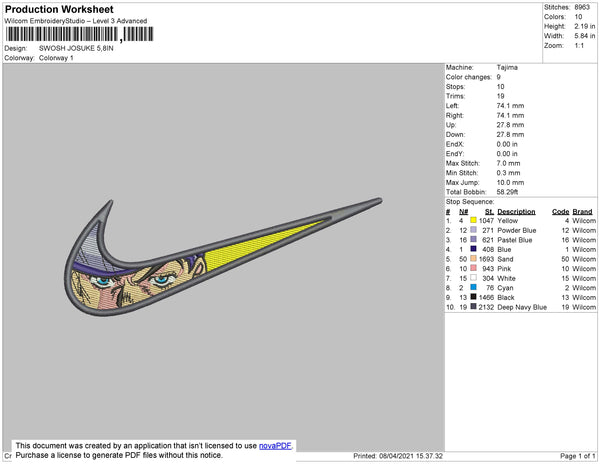Click the 'Brand' column header
This screenshot has height=464, width=600.
582,212
